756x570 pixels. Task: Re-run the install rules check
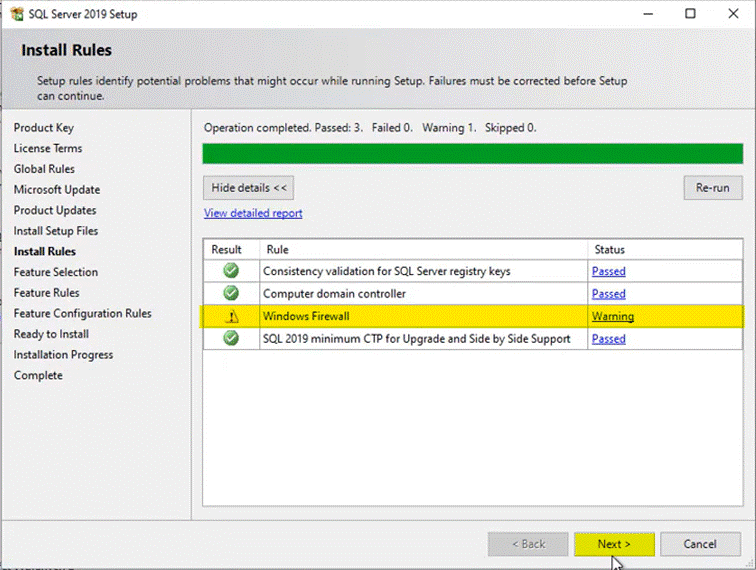point(713,188)
